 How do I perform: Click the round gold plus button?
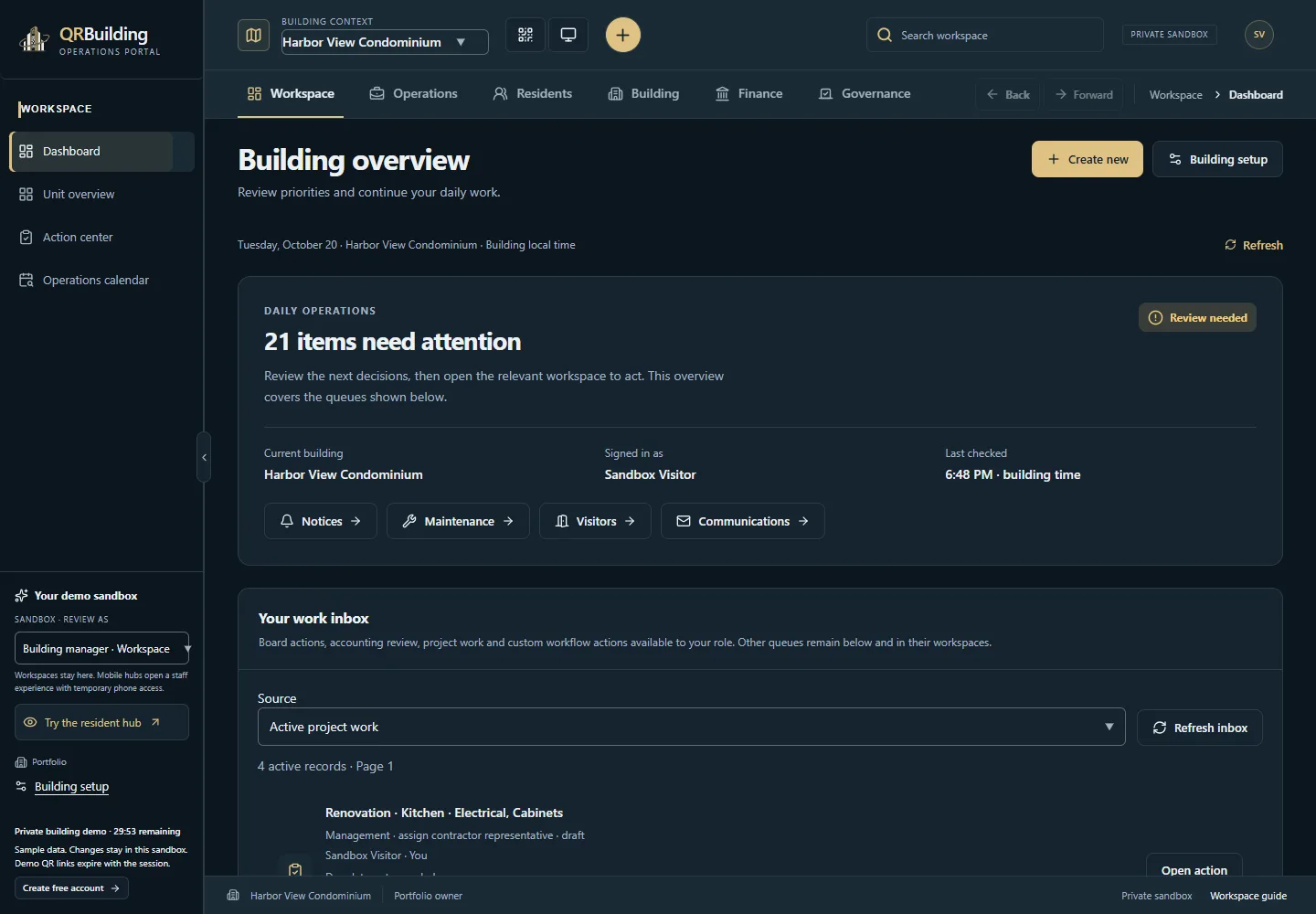[x=622, y=35]
